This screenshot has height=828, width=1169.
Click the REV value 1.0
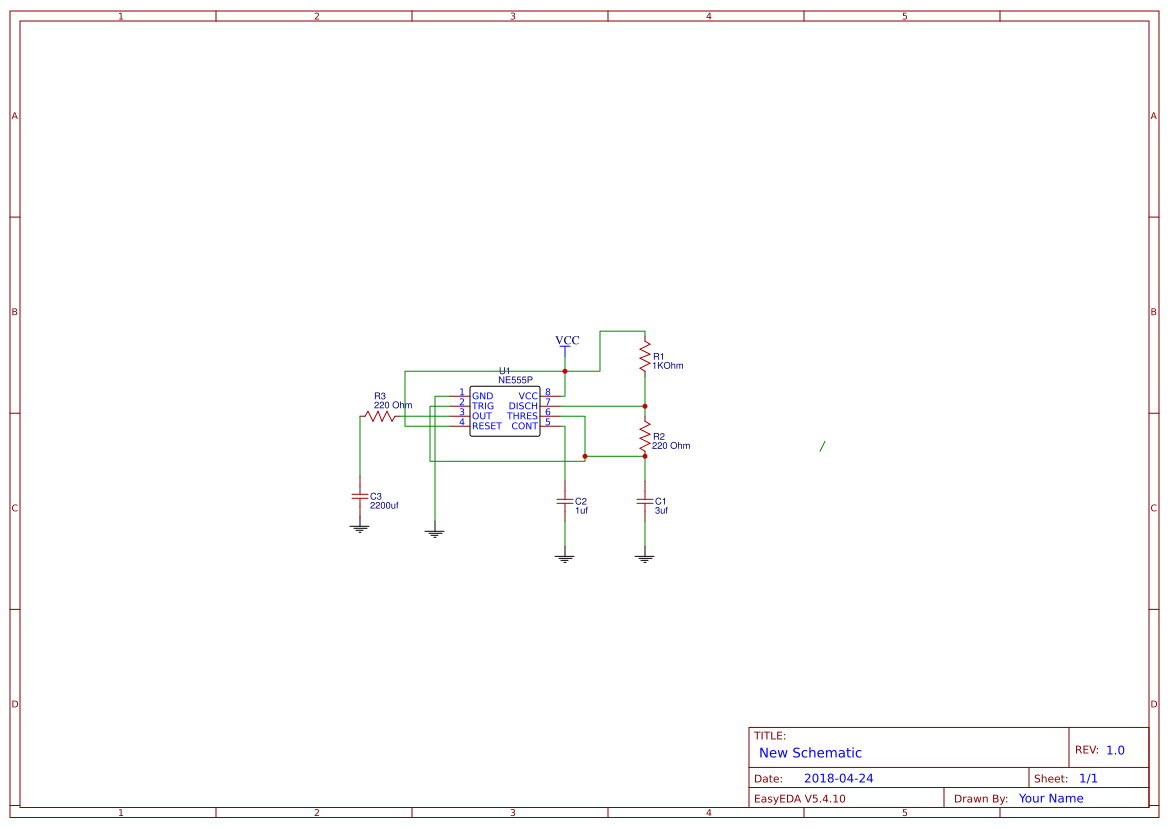coord(1115,750)
